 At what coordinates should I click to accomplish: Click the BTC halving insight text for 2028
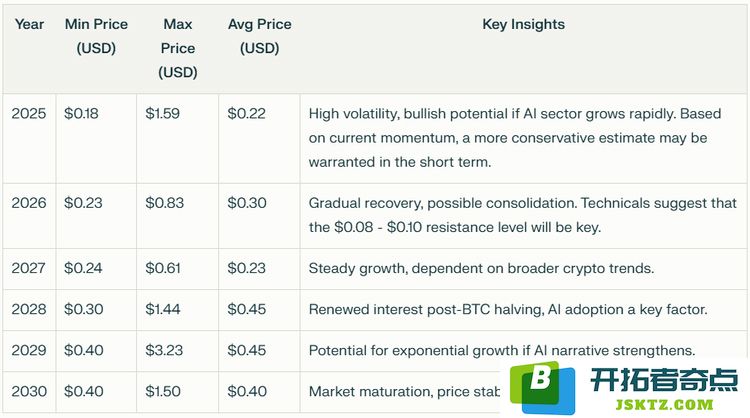tap(508, 309)
